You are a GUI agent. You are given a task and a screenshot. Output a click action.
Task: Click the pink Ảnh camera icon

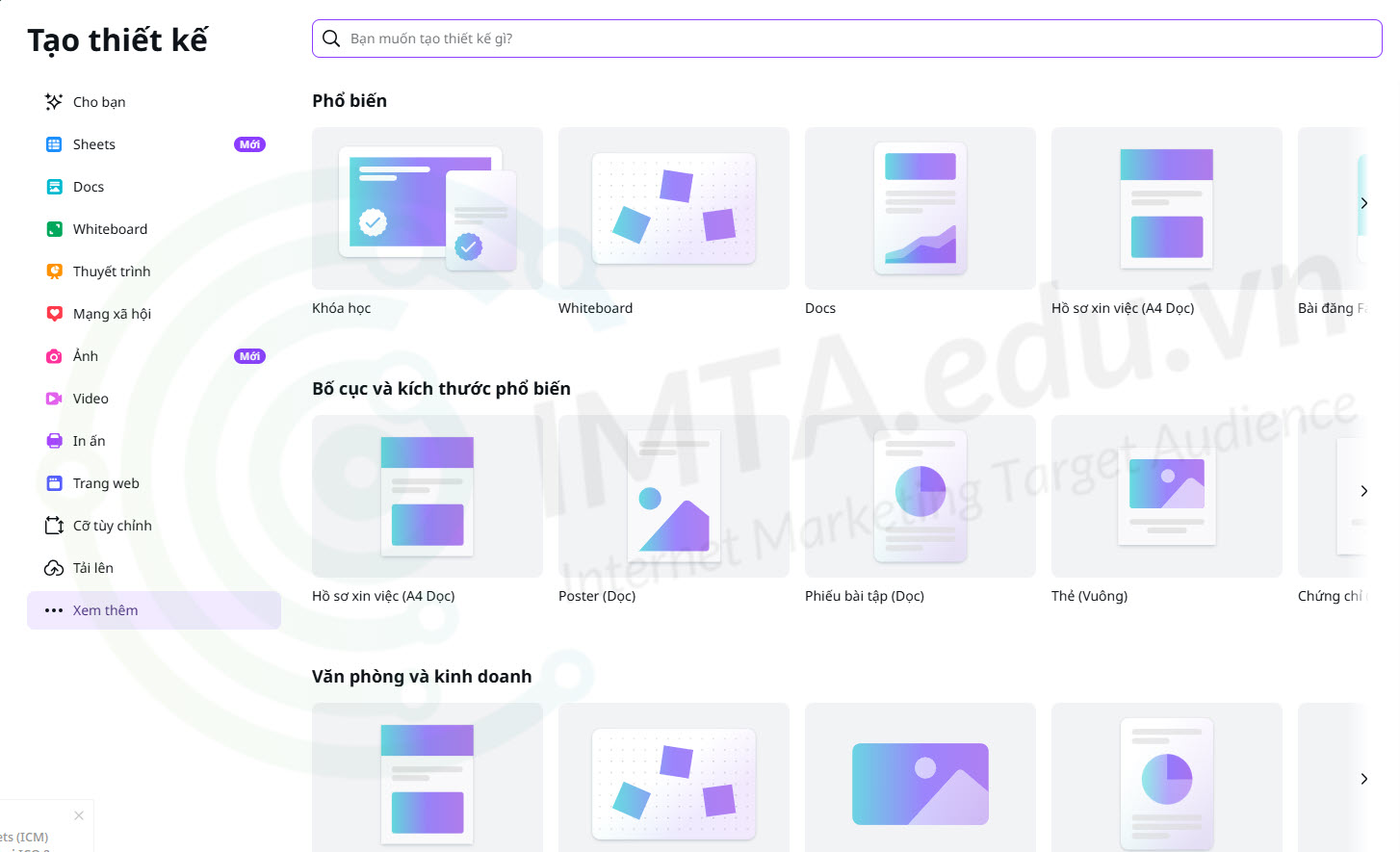(x=54, y=356)
